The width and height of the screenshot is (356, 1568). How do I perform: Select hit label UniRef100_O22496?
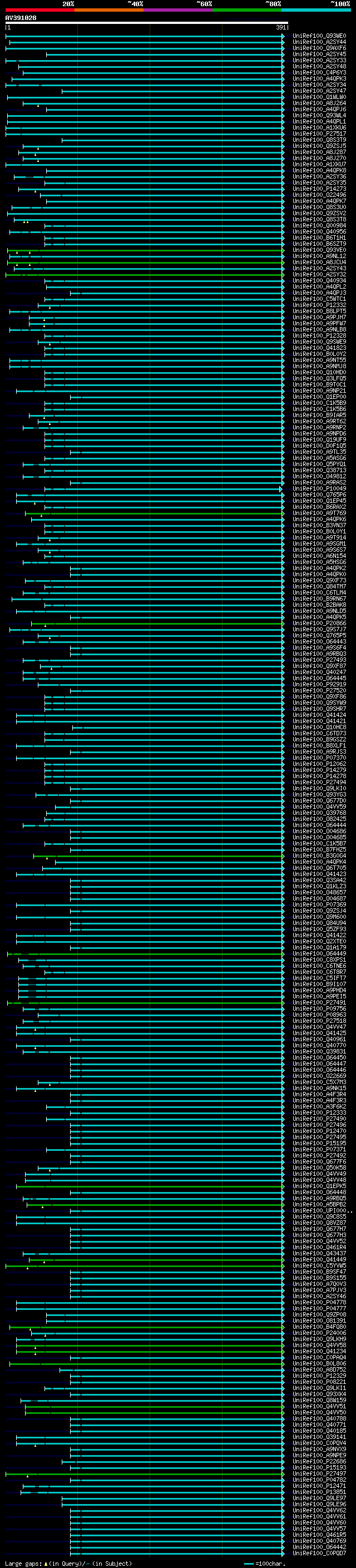[x=319, y=195]
